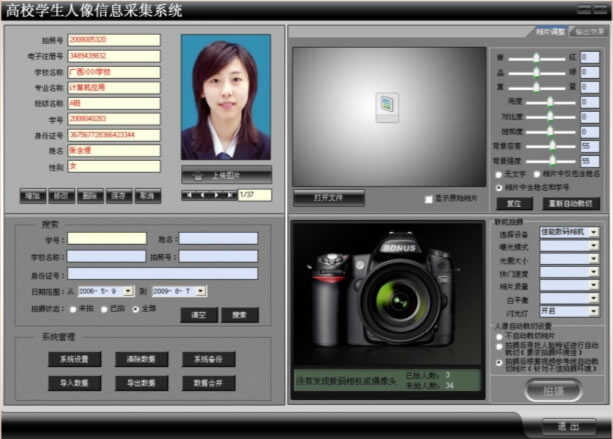Open the start date range dropdown
Viewport: 613px width, 439px height.
coord(129,291)
